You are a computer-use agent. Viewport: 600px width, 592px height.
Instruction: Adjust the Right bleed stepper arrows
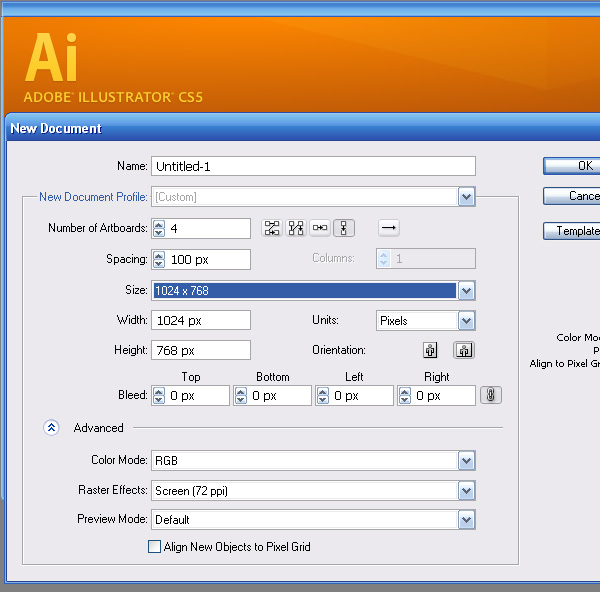[x=405, y=395]
